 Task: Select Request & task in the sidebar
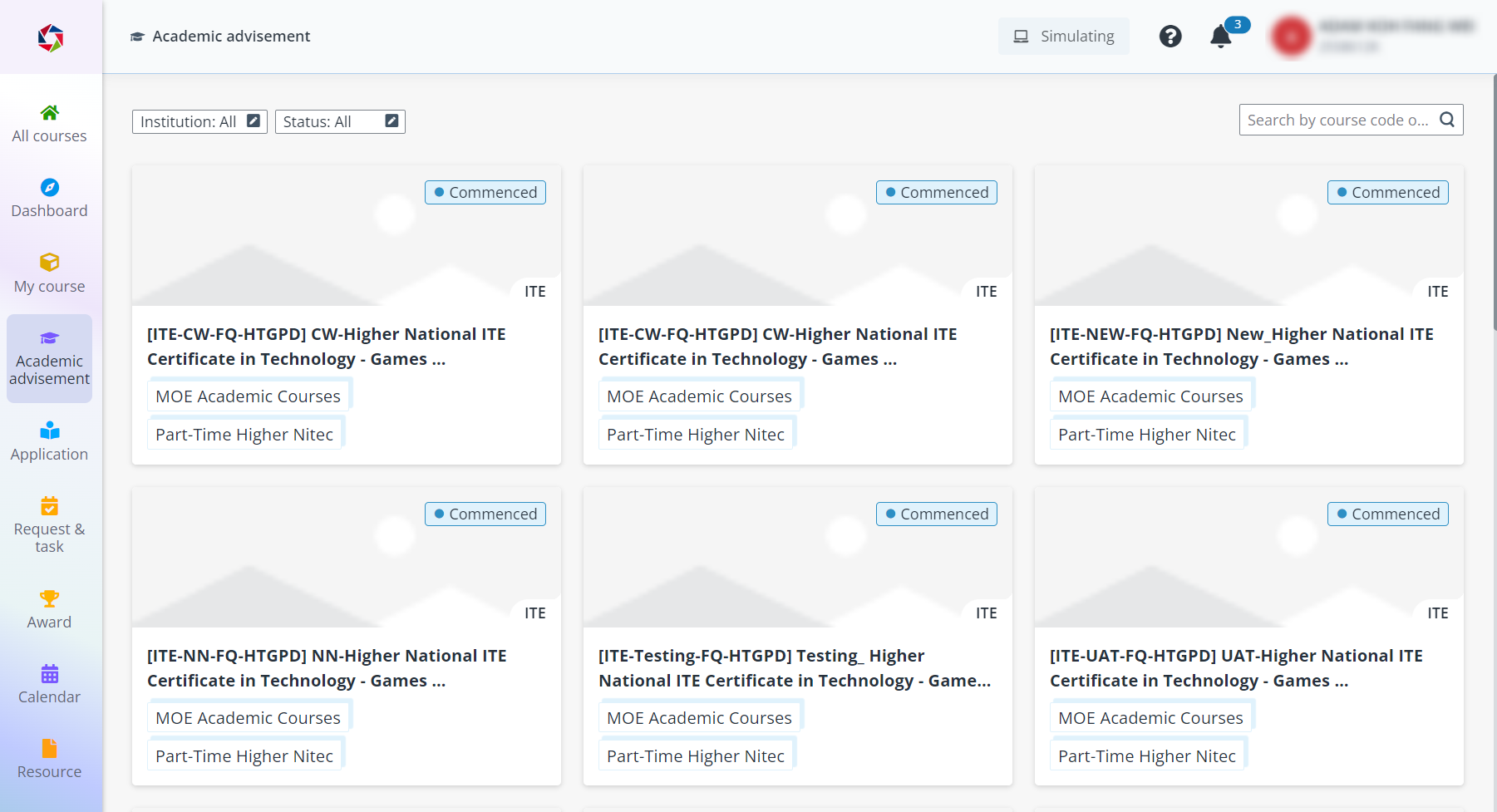[49, 525]
